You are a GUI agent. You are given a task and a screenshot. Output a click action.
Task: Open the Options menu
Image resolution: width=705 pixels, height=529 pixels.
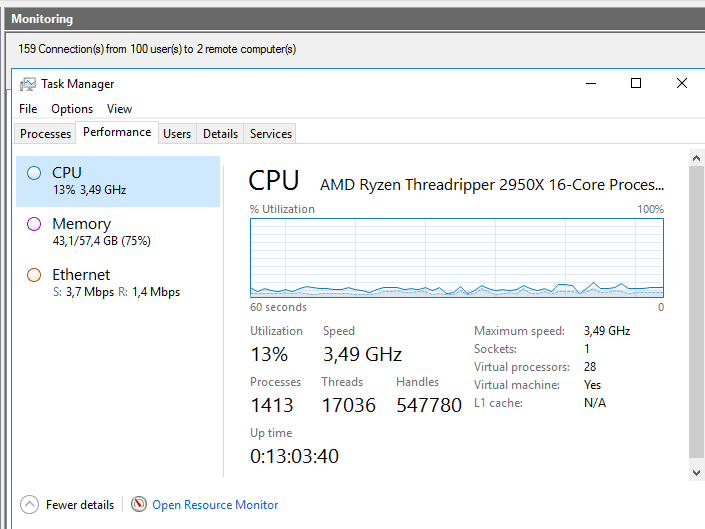pos(72,109)
